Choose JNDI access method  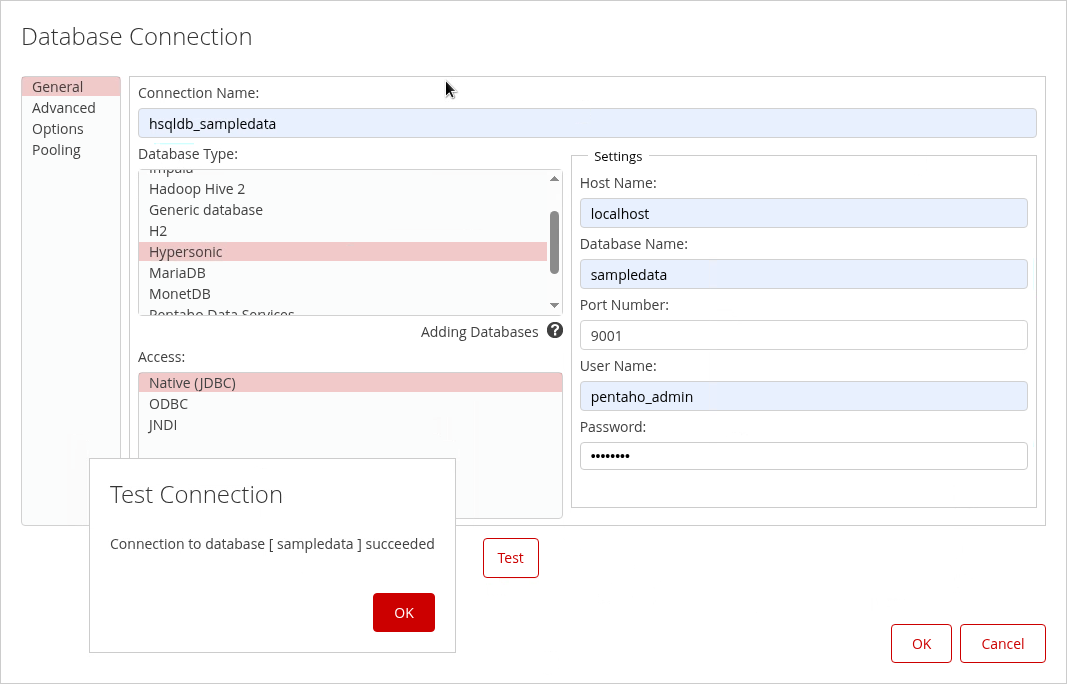(x=163, y=425)
